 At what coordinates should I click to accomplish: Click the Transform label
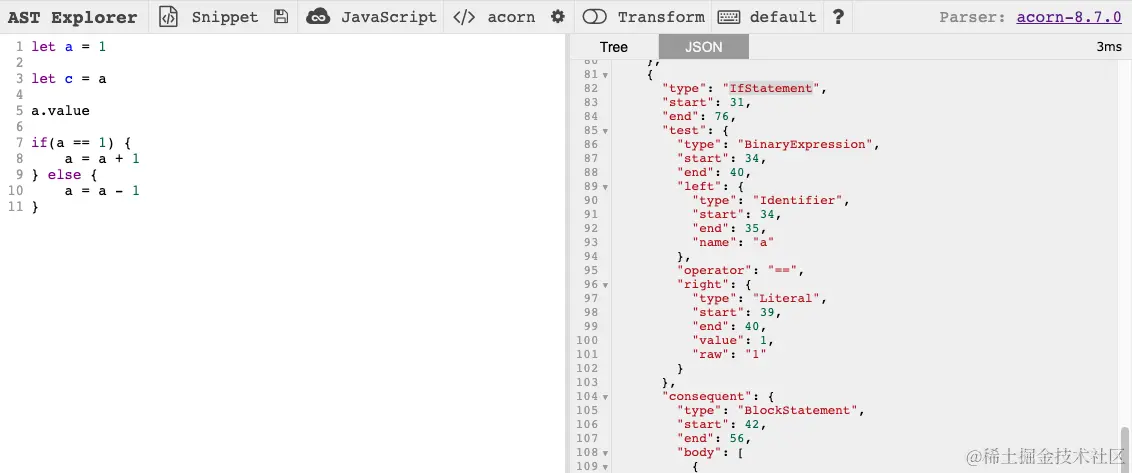(x=661, y=17)
